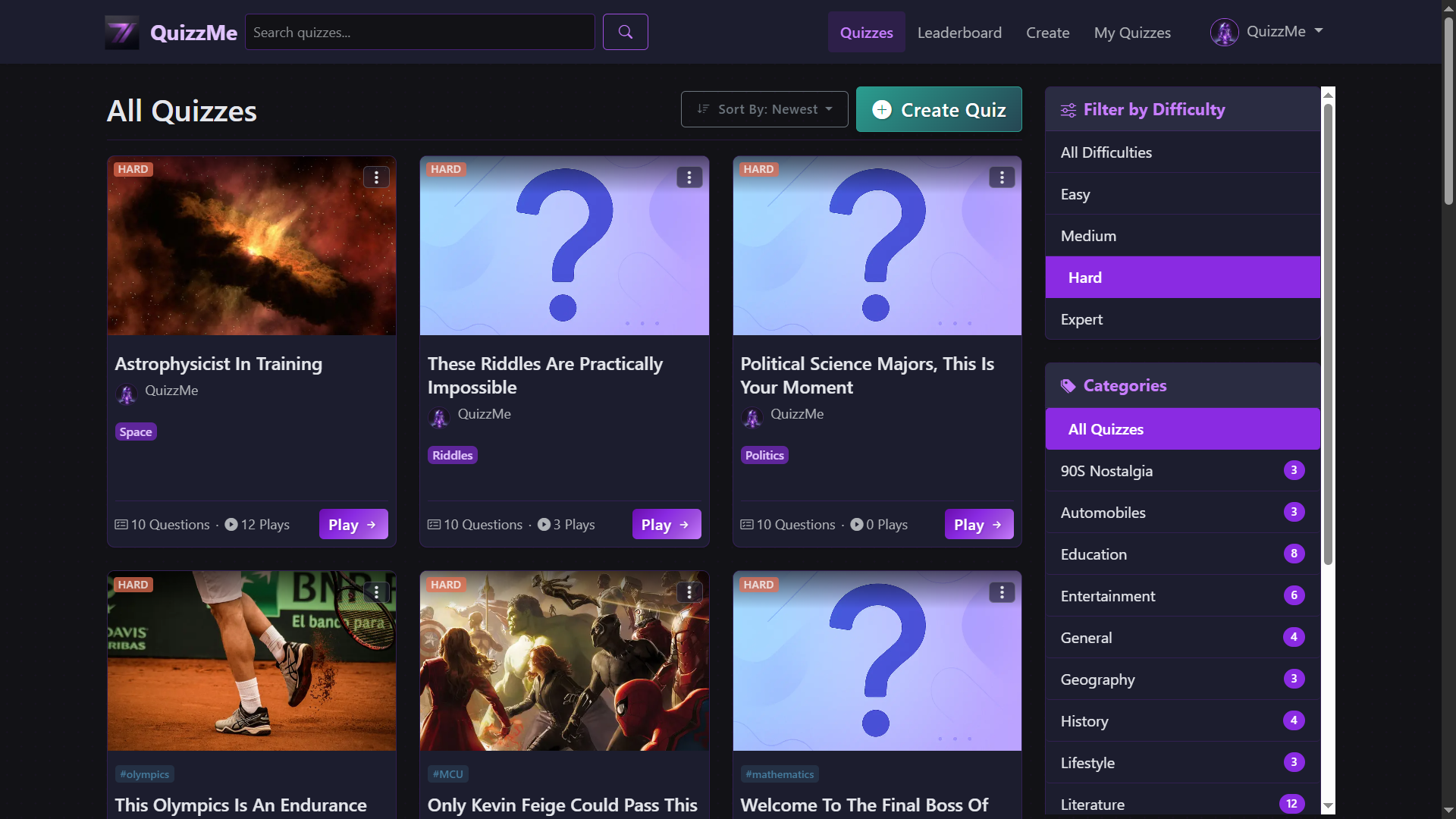The height and width of the screenshot is (819, 1456).
Task: Click the QuizzMe logo icon
Action: pyautogui.click(x=122, y=32)
